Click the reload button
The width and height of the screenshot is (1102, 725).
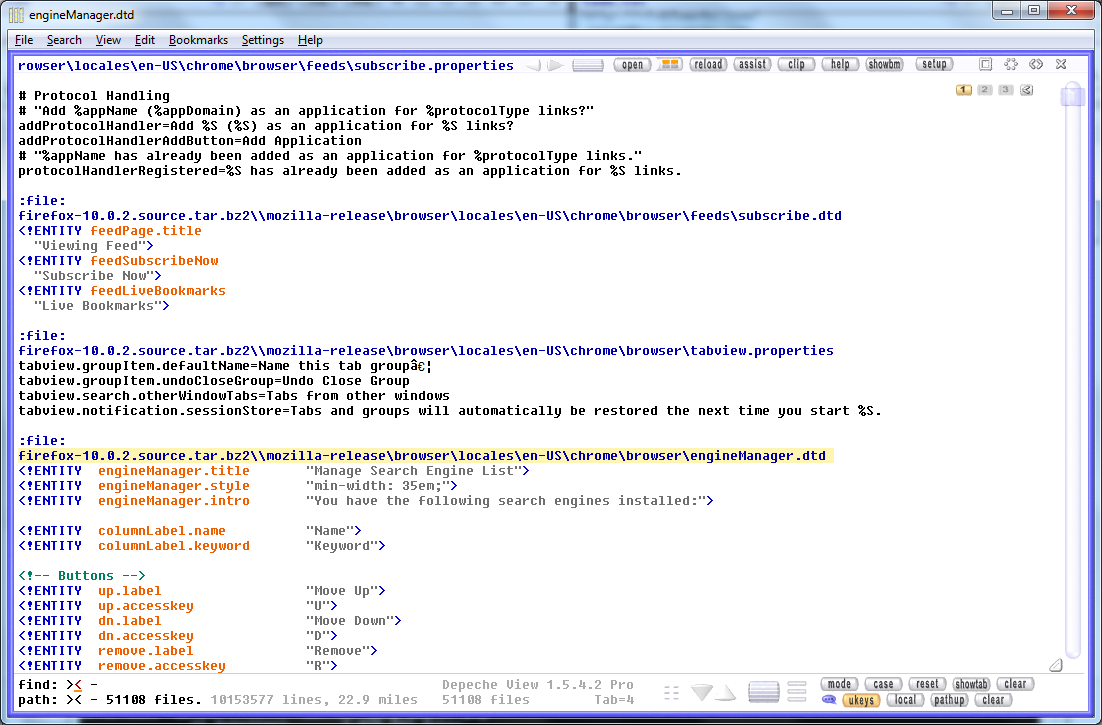coord(708,64)
